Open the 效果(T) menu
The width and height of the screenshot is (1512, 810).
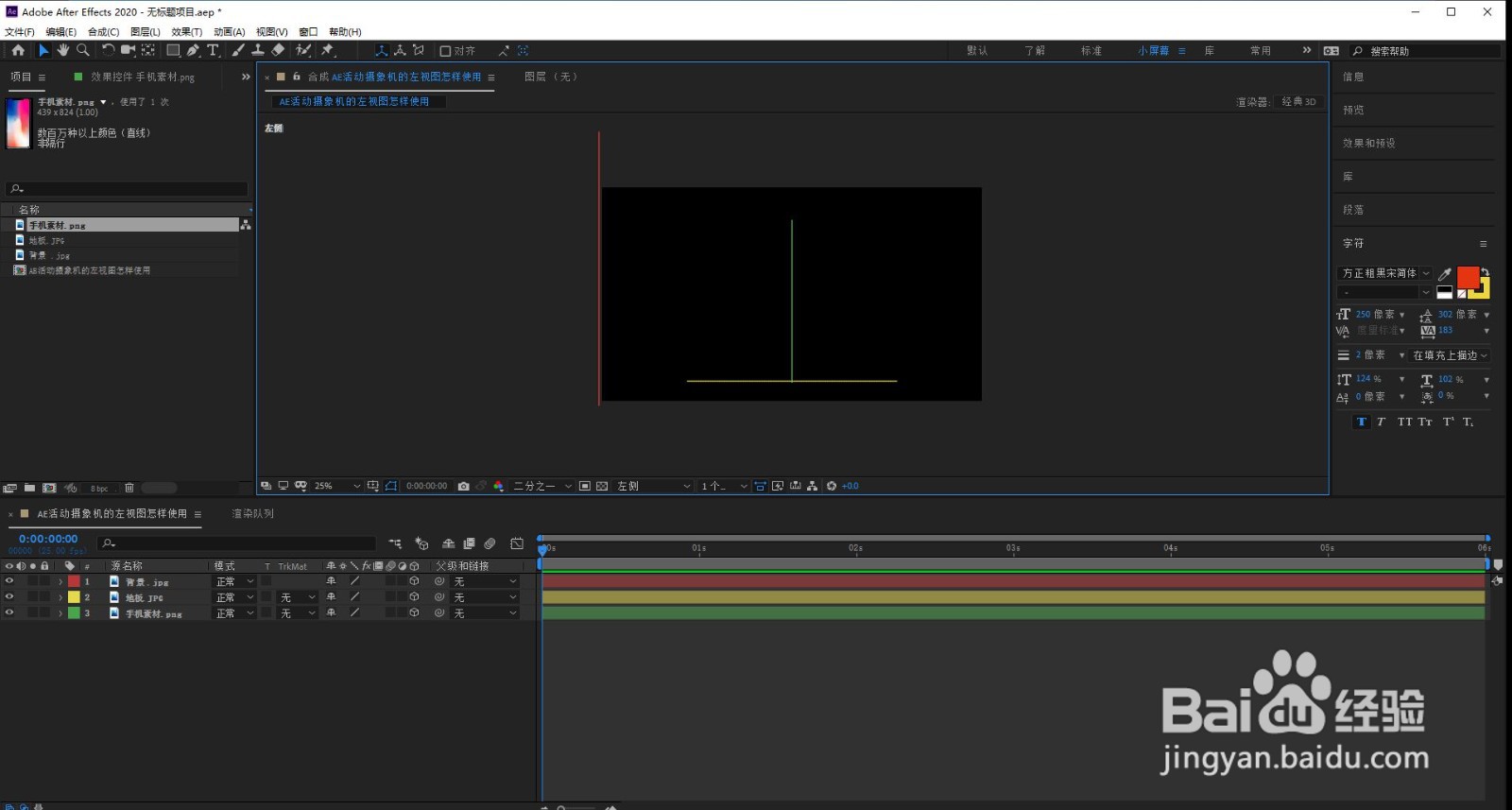pyautogui.click(x=187, y=32)
